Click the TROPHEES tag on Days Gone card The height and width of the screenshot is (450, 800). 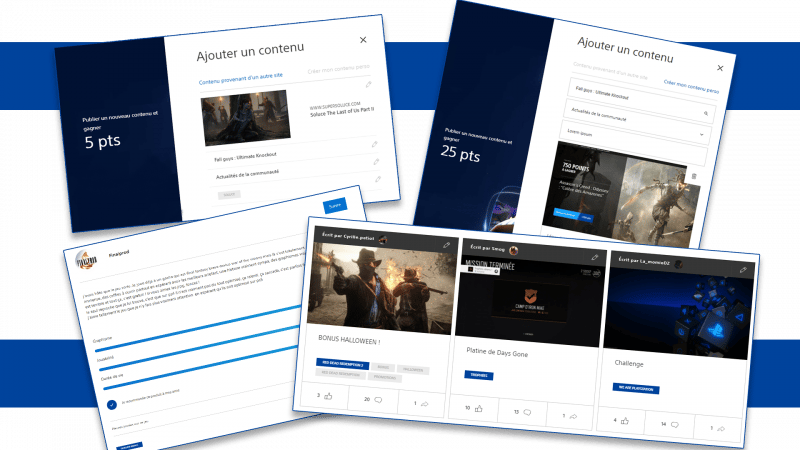(x=479, y=375)
